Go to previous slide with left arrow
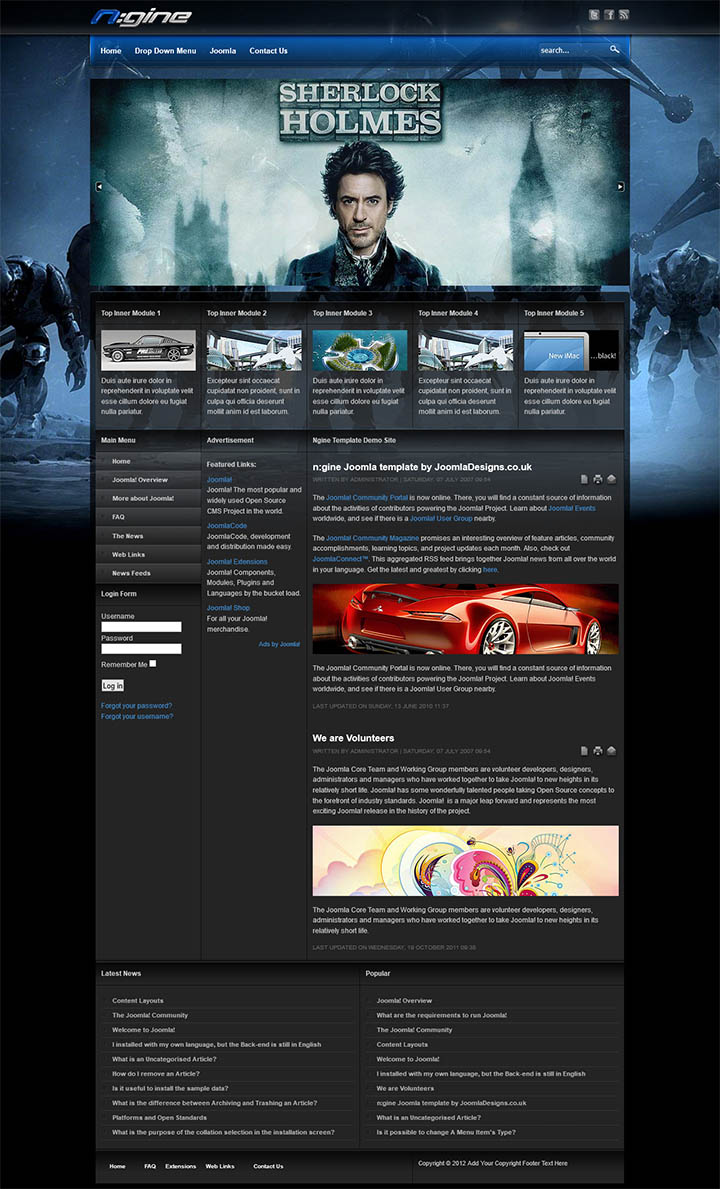Image resolution: width=720 pixels, height=1189 pixels. pyautogui.click(x=99, y=187)
